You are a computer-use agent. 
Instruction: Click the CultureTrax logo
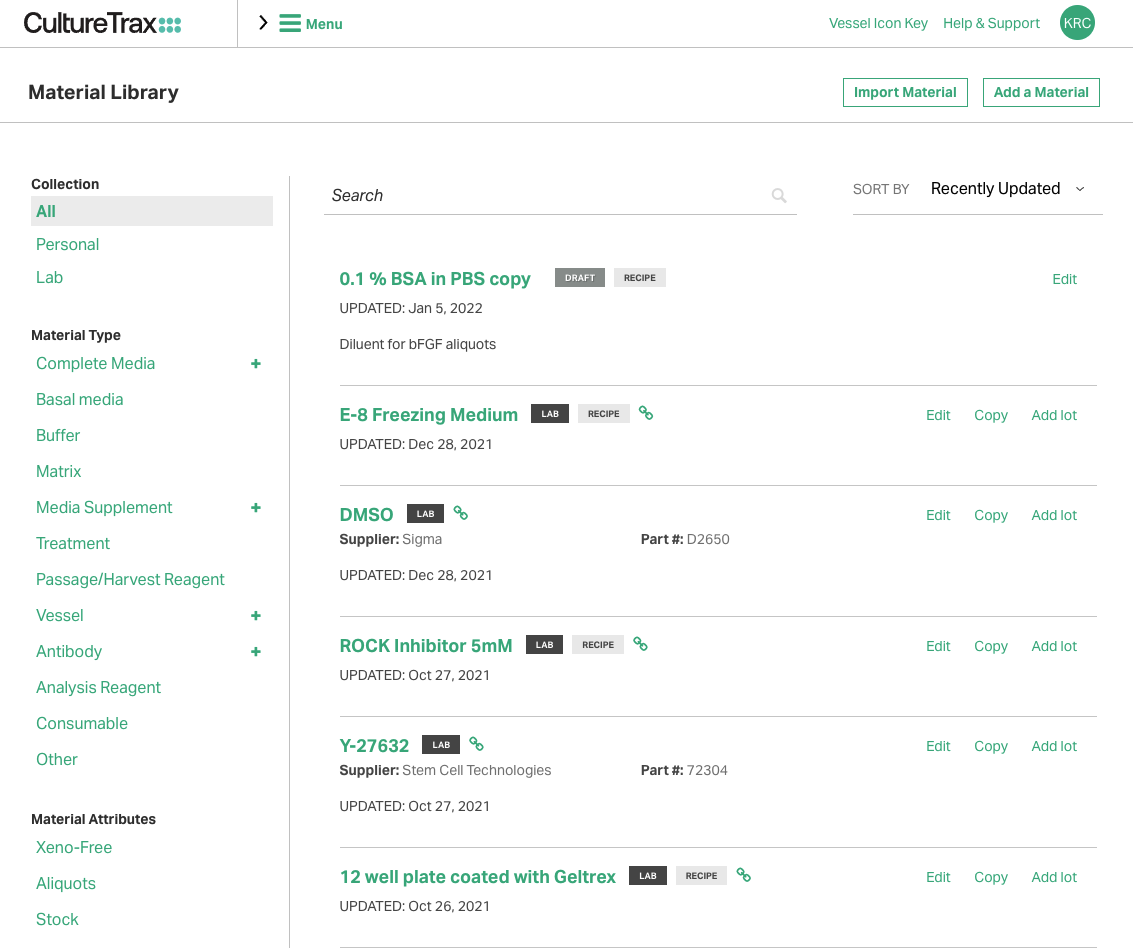102,23
